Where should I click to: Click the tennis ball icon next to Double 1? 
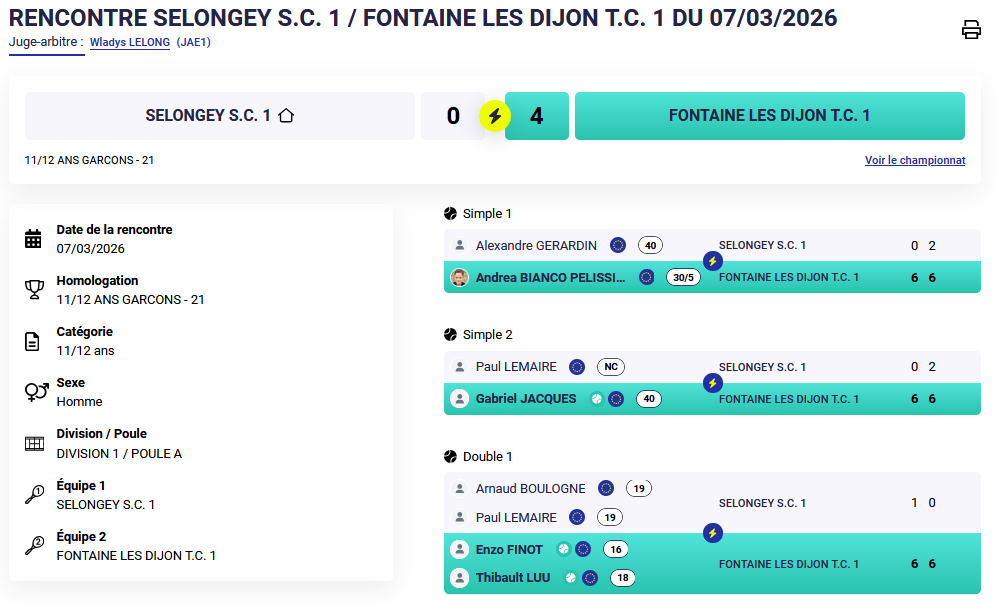pos(450,457)
